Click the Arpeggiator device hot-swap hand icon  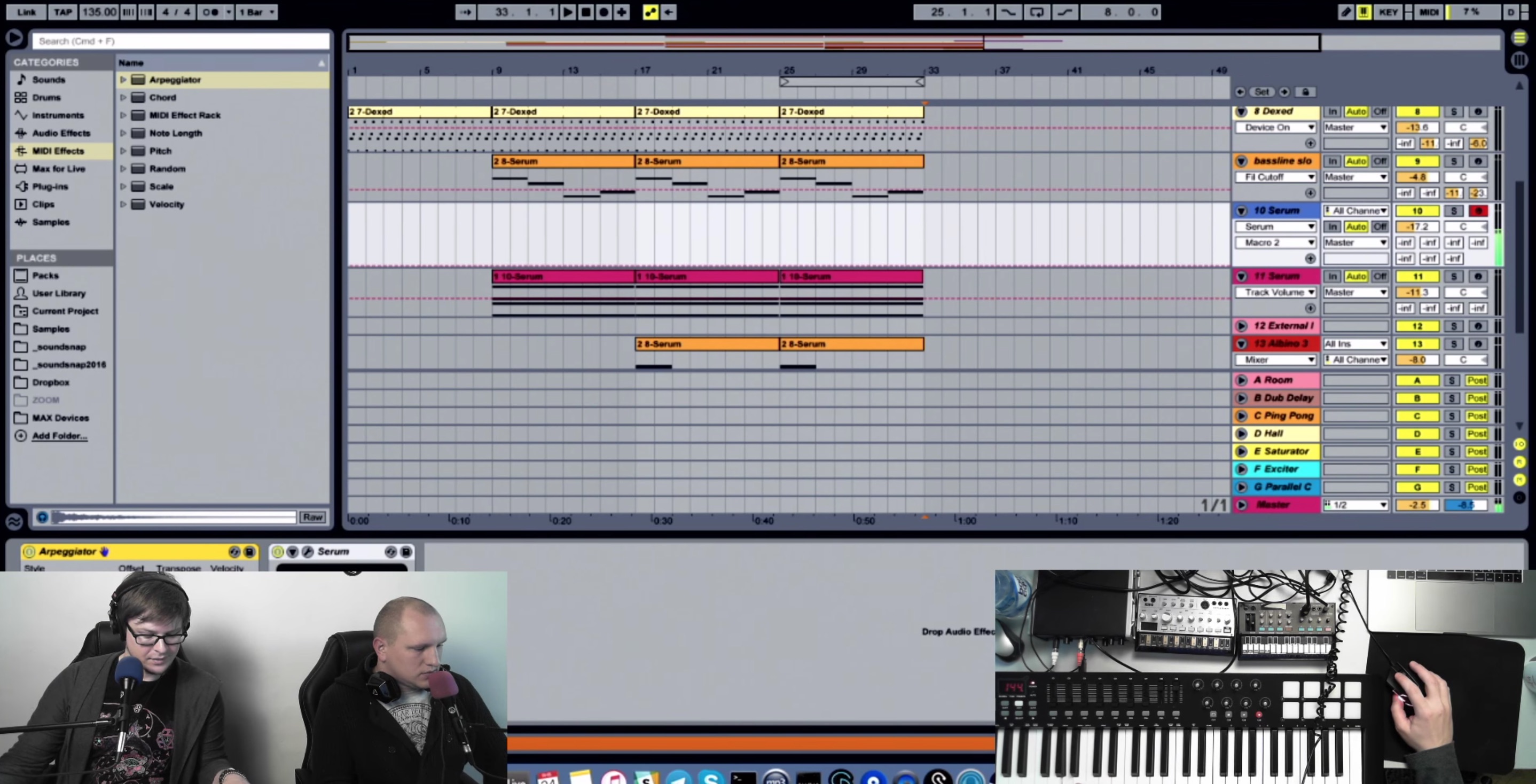pos(105,552)
